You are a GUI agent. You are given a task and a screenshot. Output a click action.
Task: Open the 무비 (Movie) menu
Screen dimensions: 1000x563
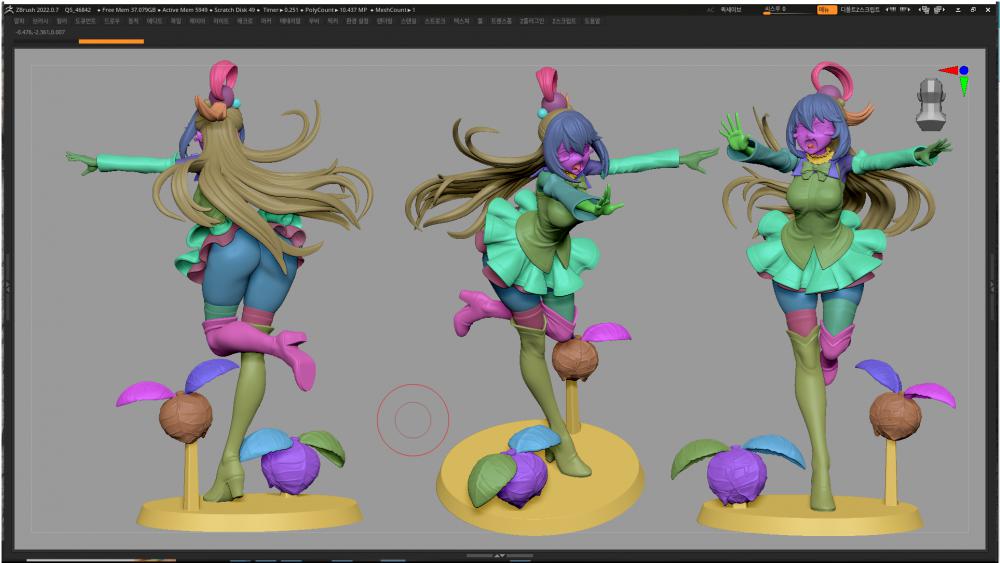click(314, 21)
